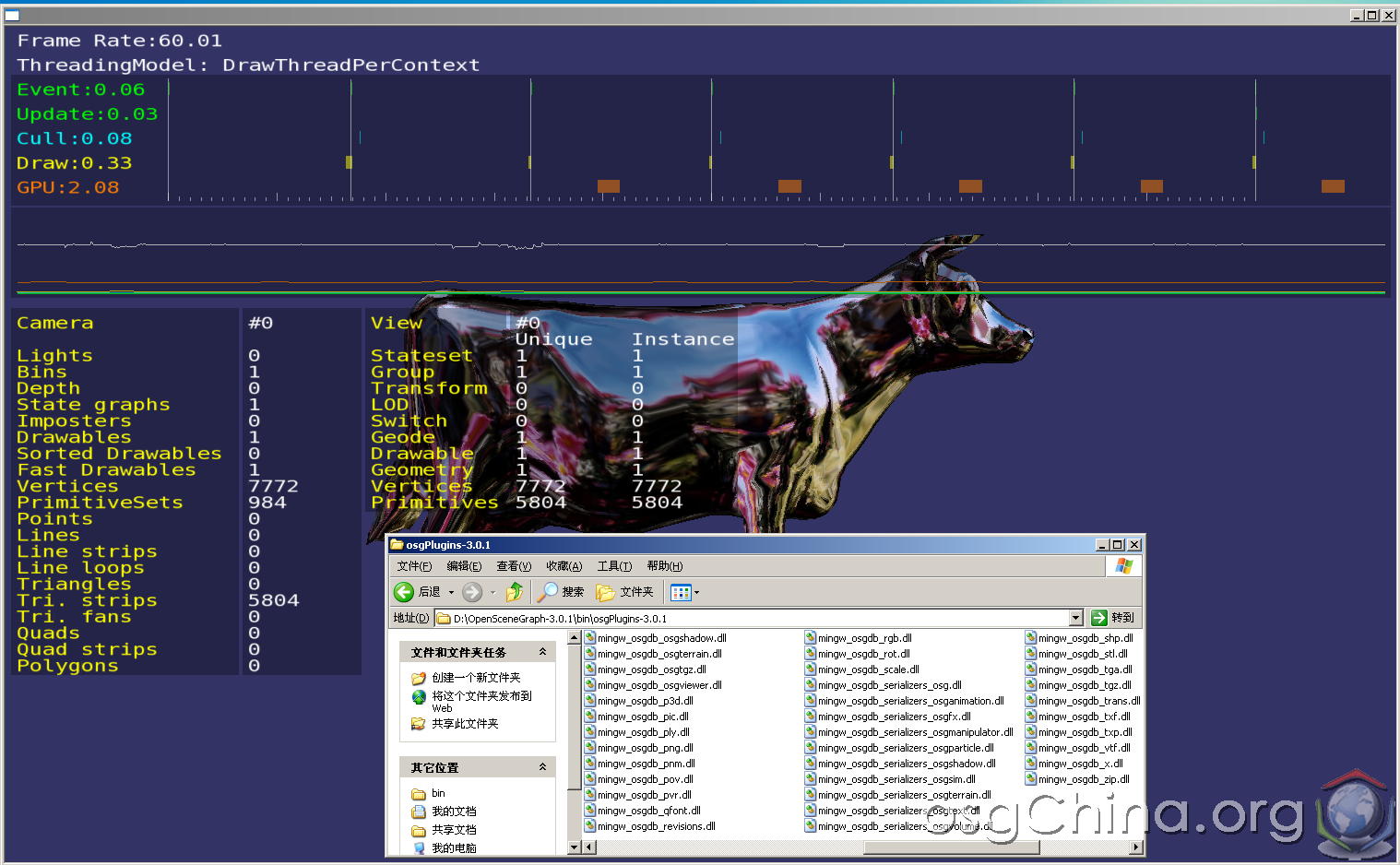1400x865 pixels.
Task: Click file name mingw_osgdb_revisions.dll
Action: (x=657, y=826)
